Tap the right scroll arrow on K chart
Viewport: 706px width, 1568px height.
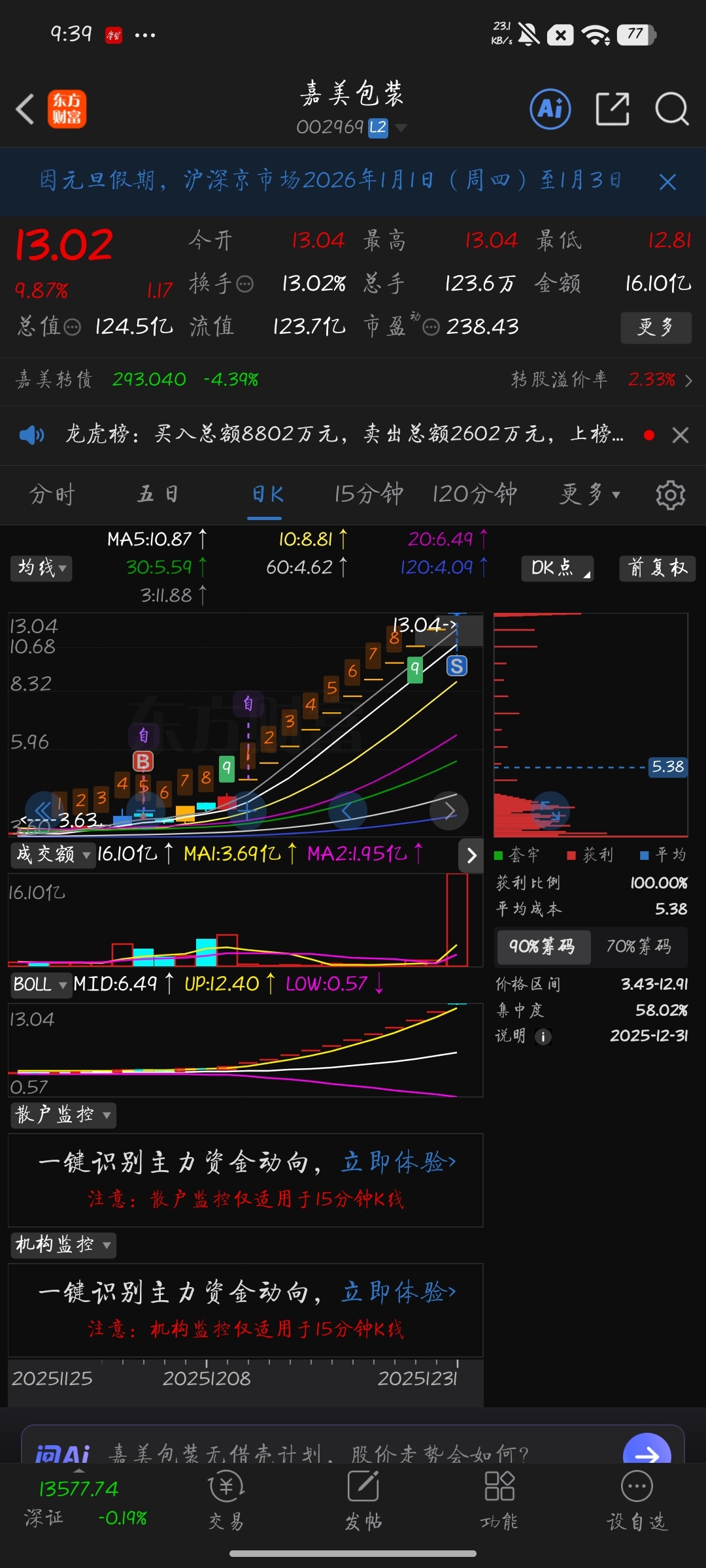pyautogui.click(x=449, y=811)
